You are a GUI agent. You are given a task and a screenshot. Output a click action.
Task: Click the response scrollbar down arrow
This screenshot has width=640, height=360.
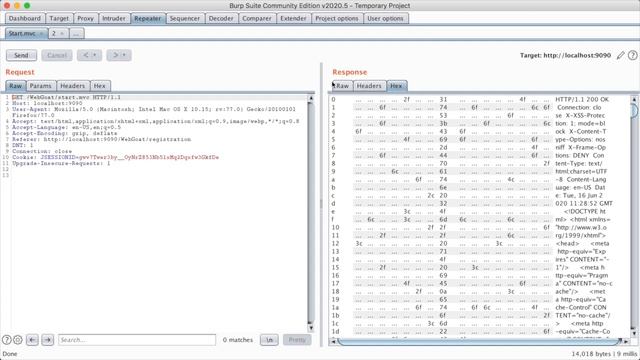[x=634, y=333]
